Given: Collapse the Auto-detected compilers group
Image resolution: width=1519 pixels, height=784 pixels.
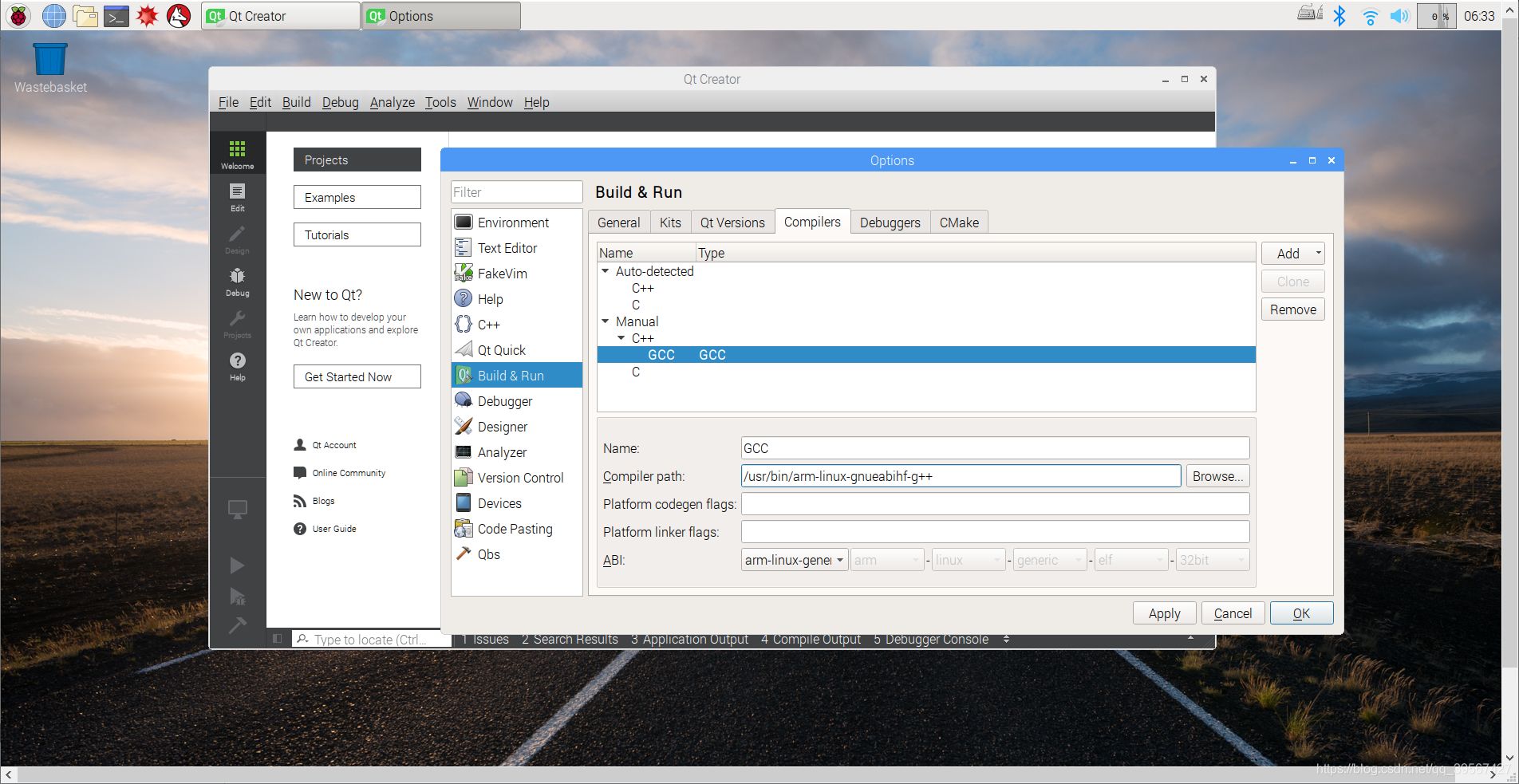Looking at the screenshot, I should pyautogui.click(x=606, y=271).
